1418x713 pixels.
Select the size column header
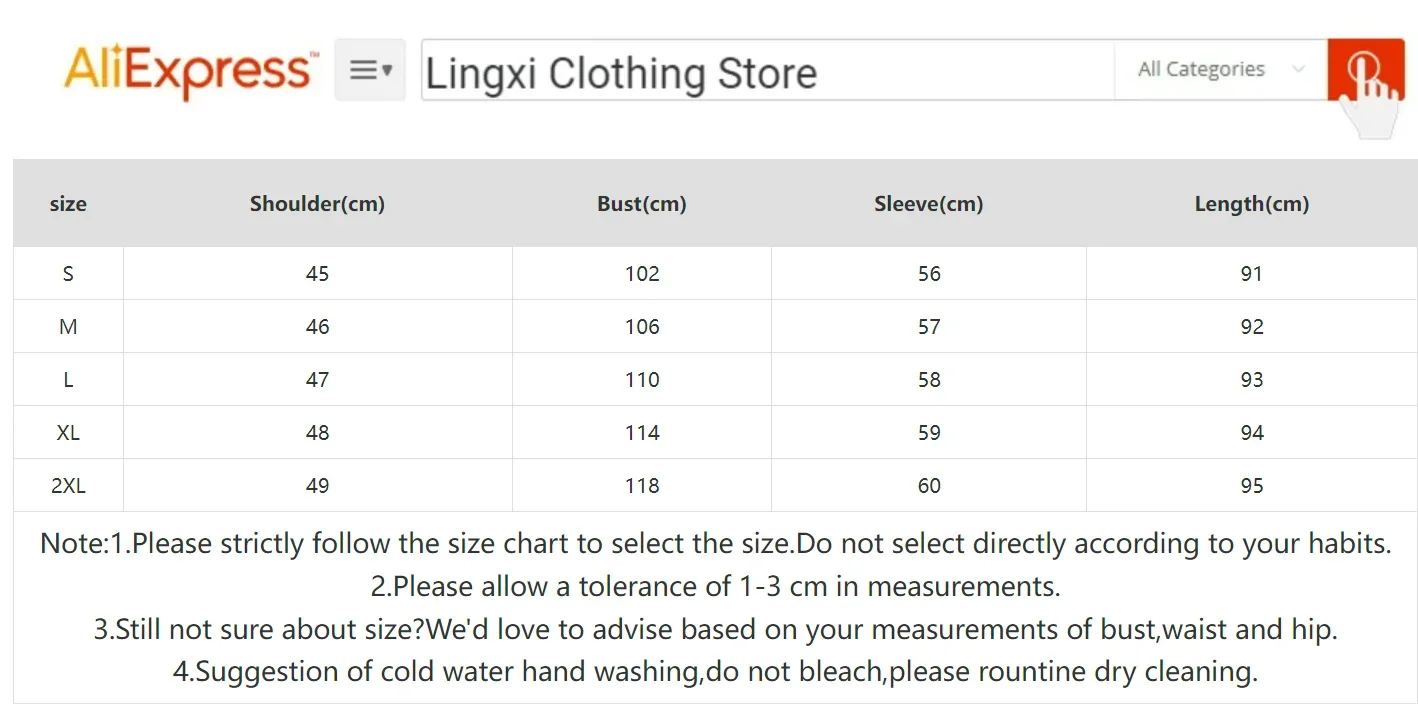tap(68, 204)
